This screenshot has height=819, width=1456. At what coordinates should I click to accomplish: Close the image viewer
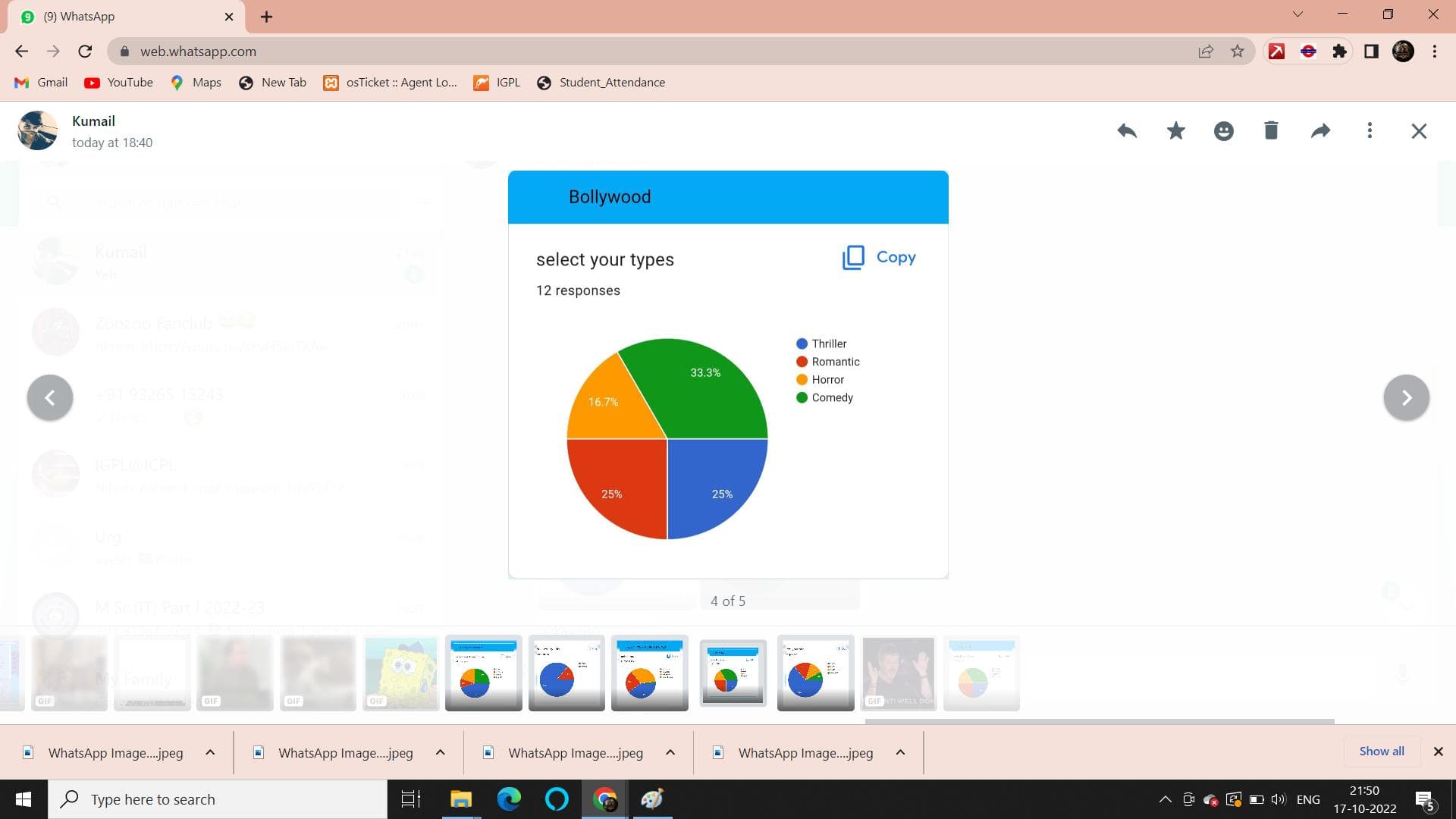coord(1419,131)
